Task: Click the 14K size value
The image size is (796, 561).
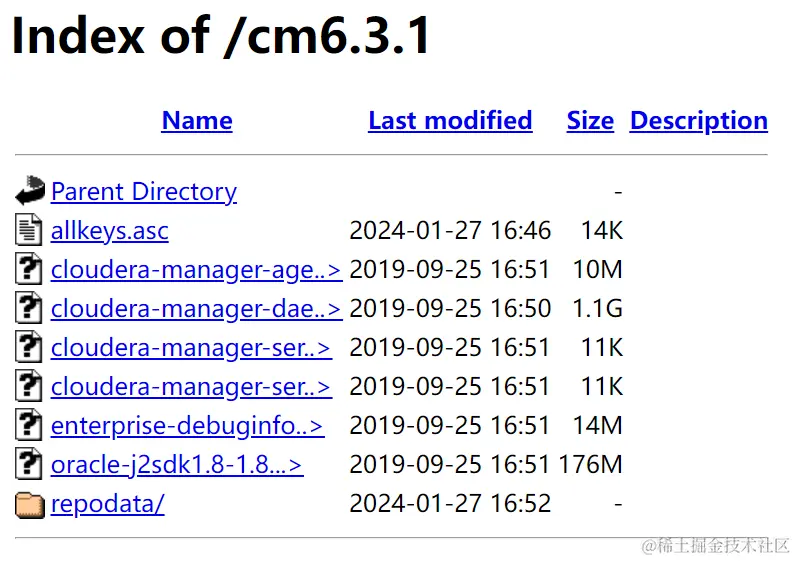Action: [x=602, y=230]
